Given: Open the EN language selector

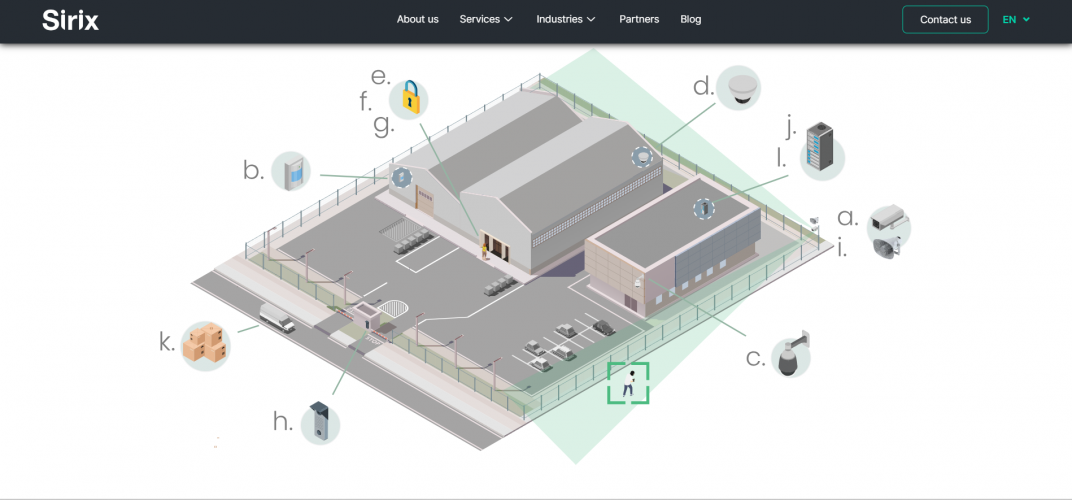Looking at the screenshot, I should coord(1016,19).
